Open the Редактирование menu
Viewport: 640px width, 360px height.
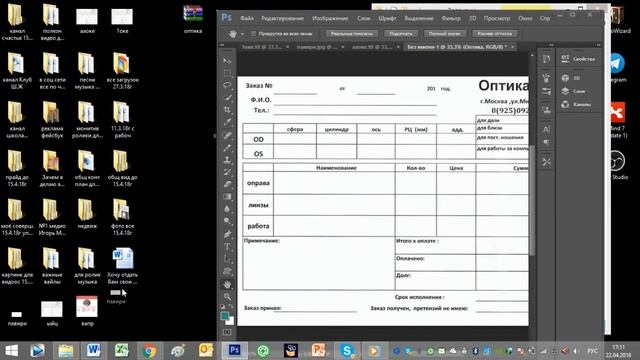pyautogui.click(x=282, y=18)
